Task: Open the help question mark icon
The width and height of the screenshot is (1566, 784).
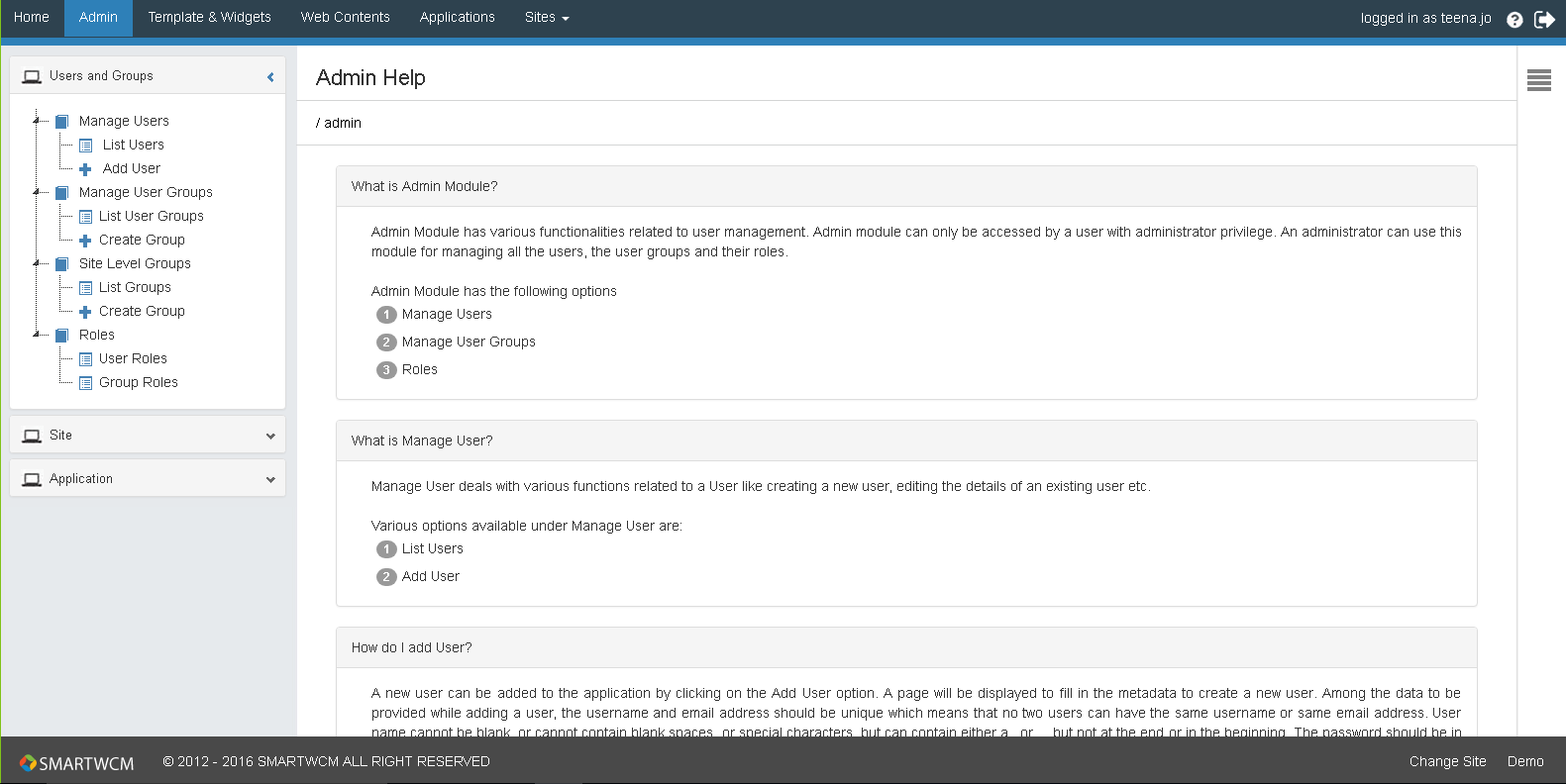Action: pos(1514,19)
